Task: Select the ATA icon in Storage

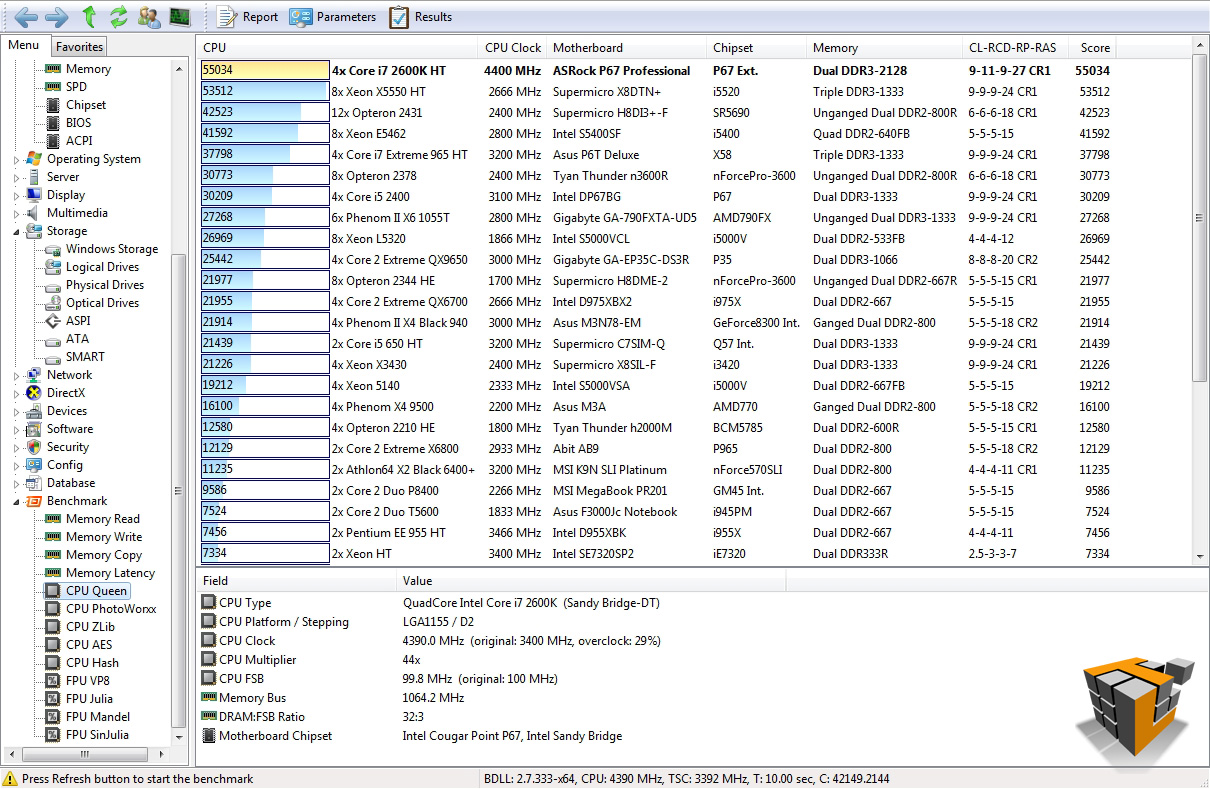Action: [x=53, y=339]
